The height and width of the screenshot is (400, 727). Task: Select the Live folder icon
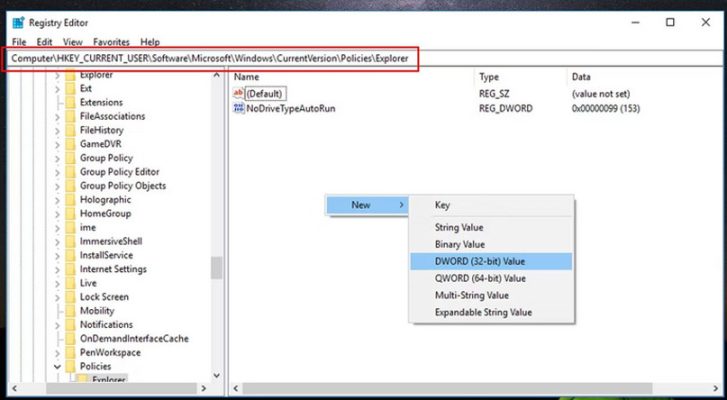[x=70, y=283]
